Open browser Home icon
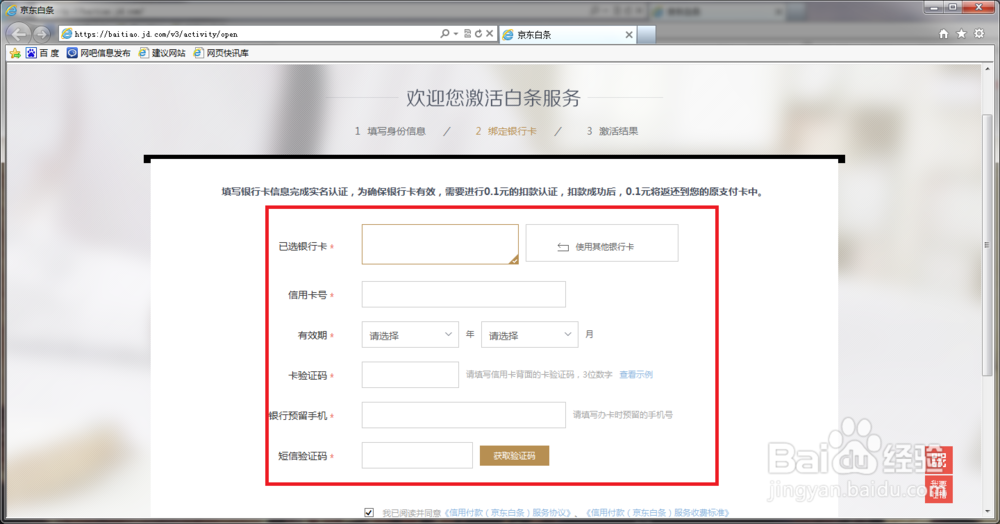The width and height of the screenshot is (1000, 524). (943, 34)
